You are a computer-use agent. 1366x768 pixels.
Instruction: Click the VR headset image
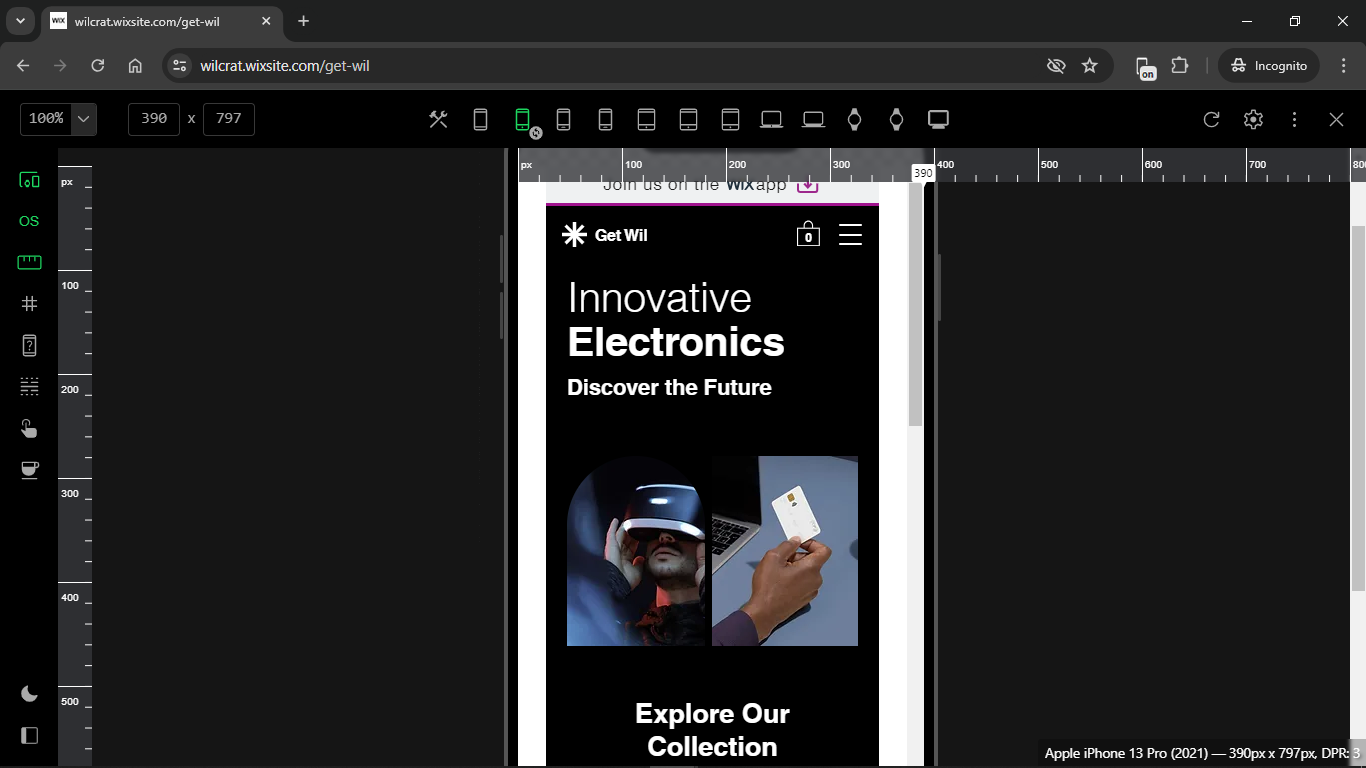(x=636, y=551)
